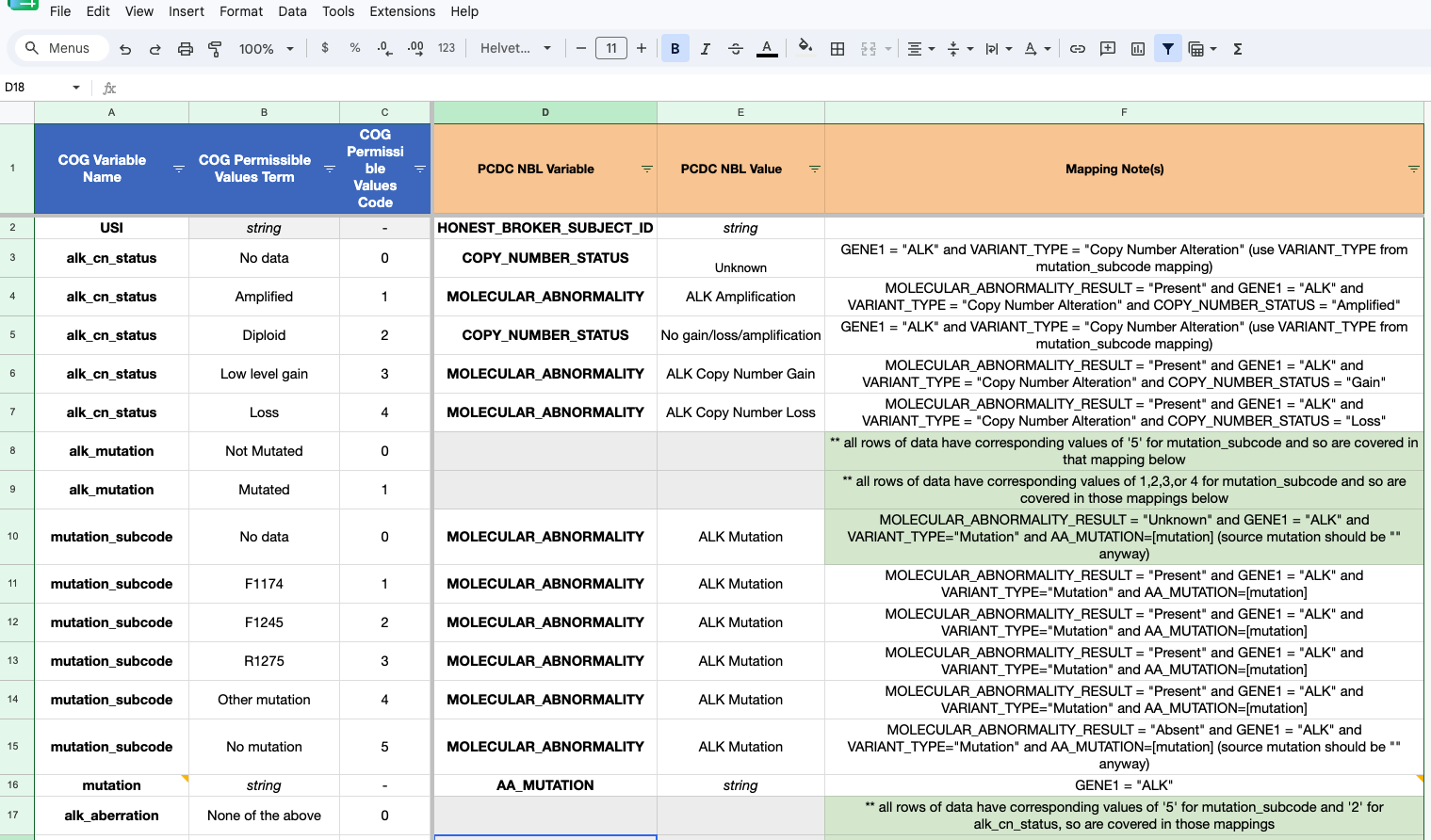Open the Tools menu
The height and width of the screenshot is (840, 1431).
(x=338, y=11)
